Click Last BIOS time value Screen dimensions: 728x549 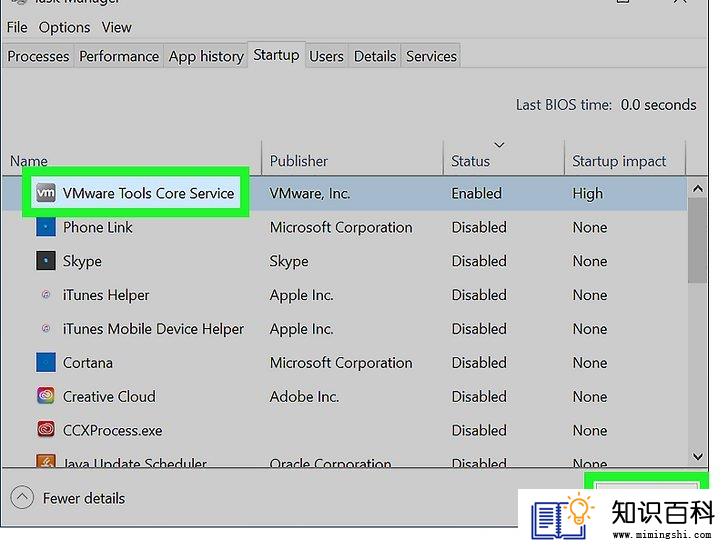pyautogui.click(x=658, y=105)
